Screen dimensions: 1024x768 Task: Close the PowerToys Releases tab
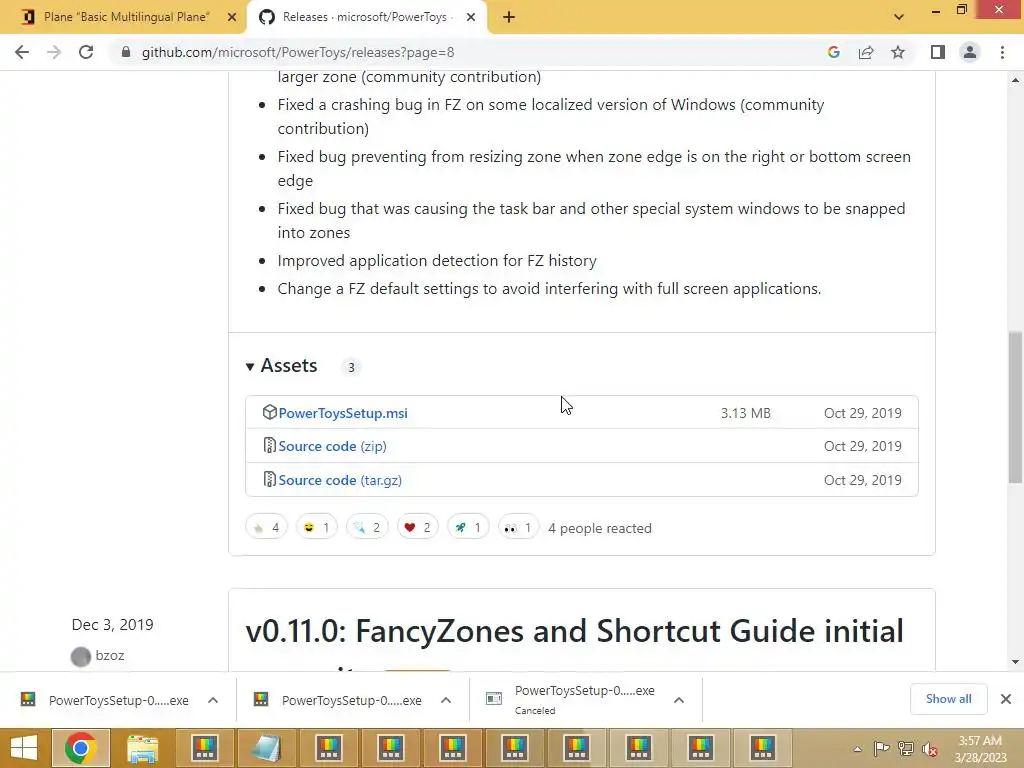(x=471, y=17)
